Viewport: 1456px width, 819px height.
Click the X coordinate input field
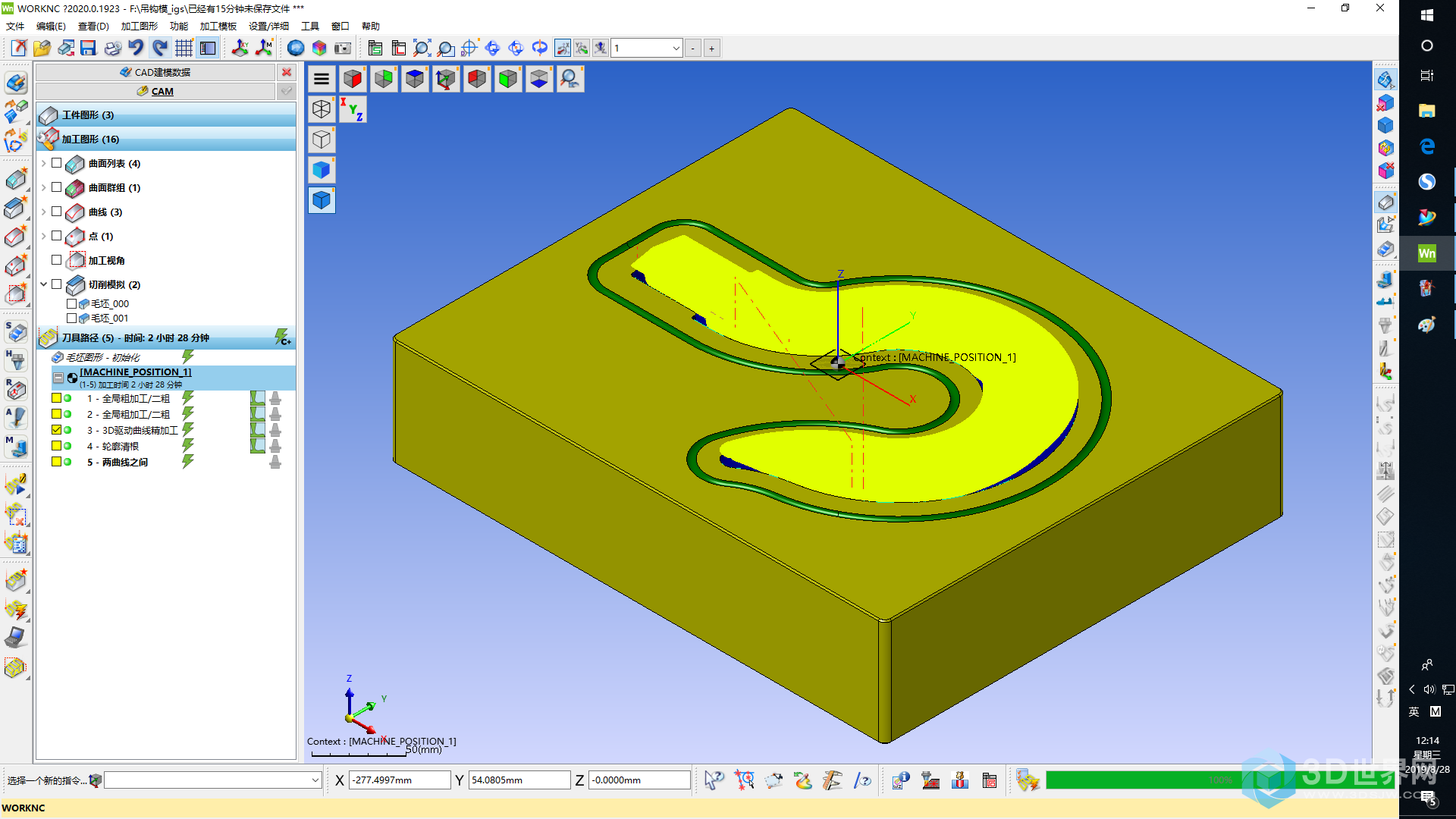pyautogui.click(x=400, y=780)
